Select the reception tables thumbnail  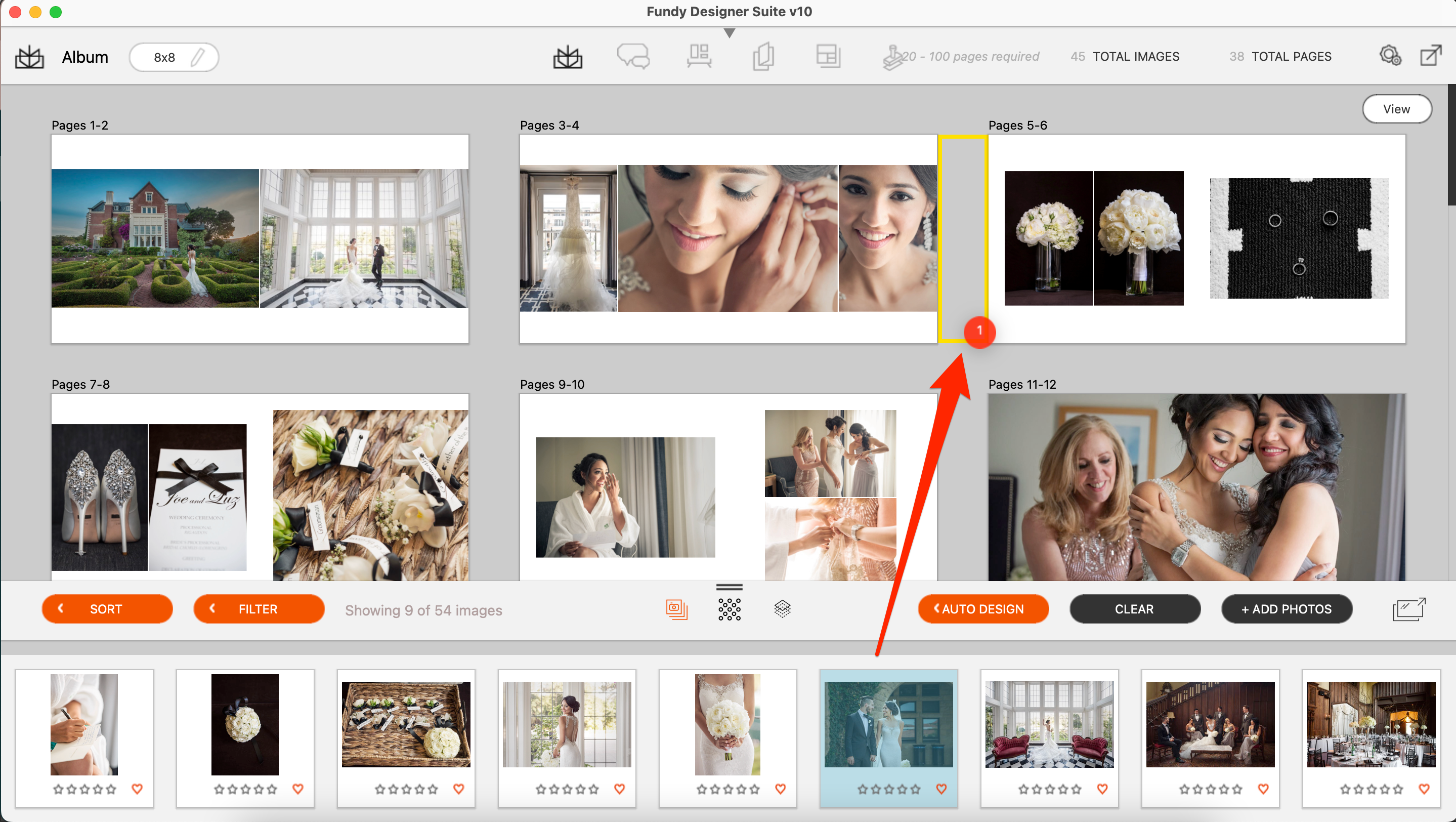[x=1371, y=724]
